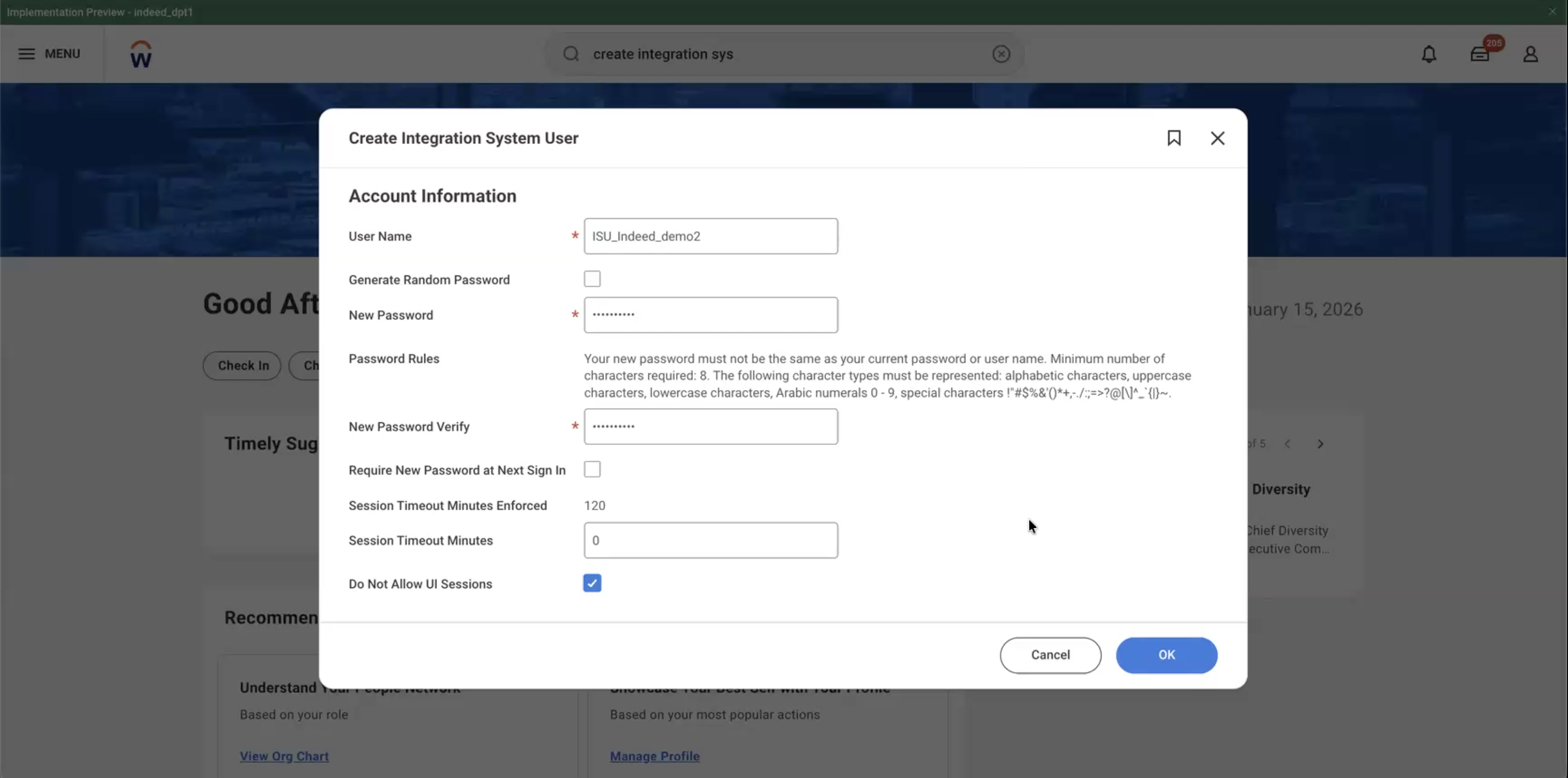Click the Do Not Allow UI Sessions label

(x=420, y=584)
